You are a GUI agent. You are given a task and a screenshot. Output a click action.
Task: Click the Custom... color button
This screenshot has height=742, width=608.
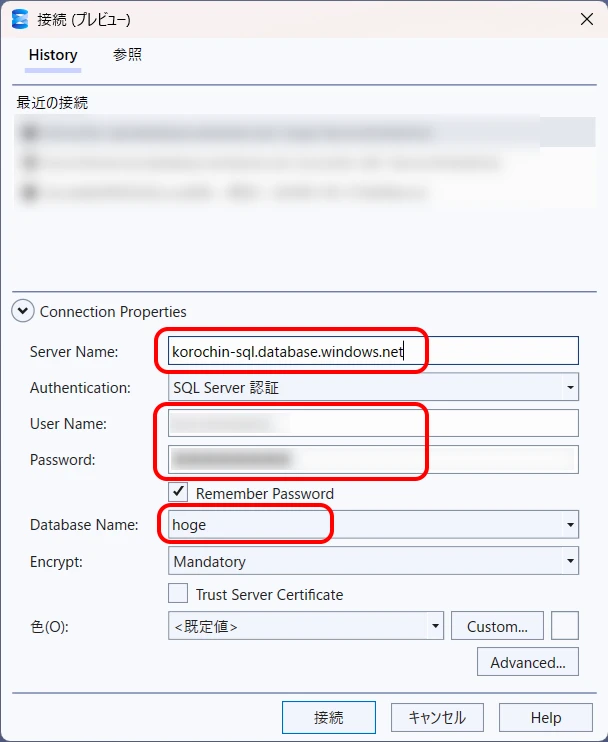[497, 627]
